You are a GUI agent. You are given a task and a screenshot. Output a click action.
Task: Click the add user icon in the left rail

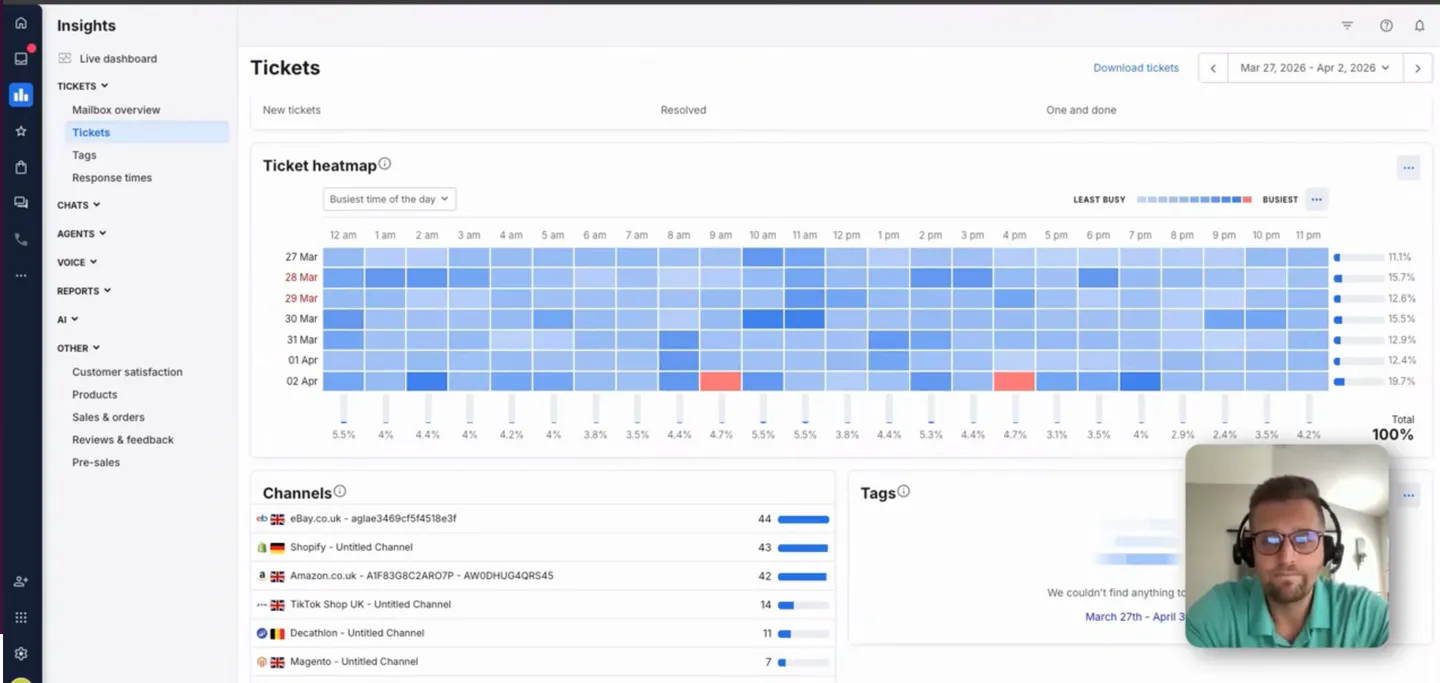pyautogui.click(x=21, y=581)
